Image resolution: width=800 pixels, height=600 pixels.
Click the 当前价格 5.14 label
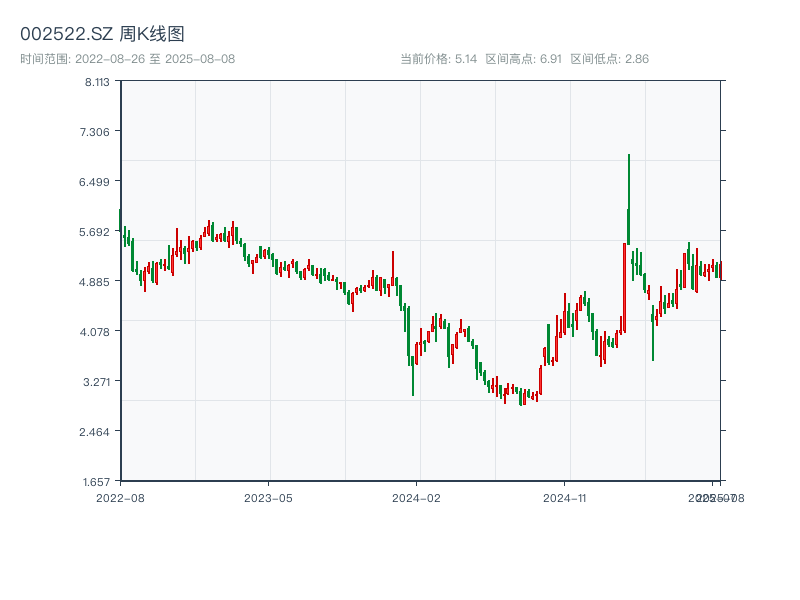pyautogui.click(x=439, y=59)
